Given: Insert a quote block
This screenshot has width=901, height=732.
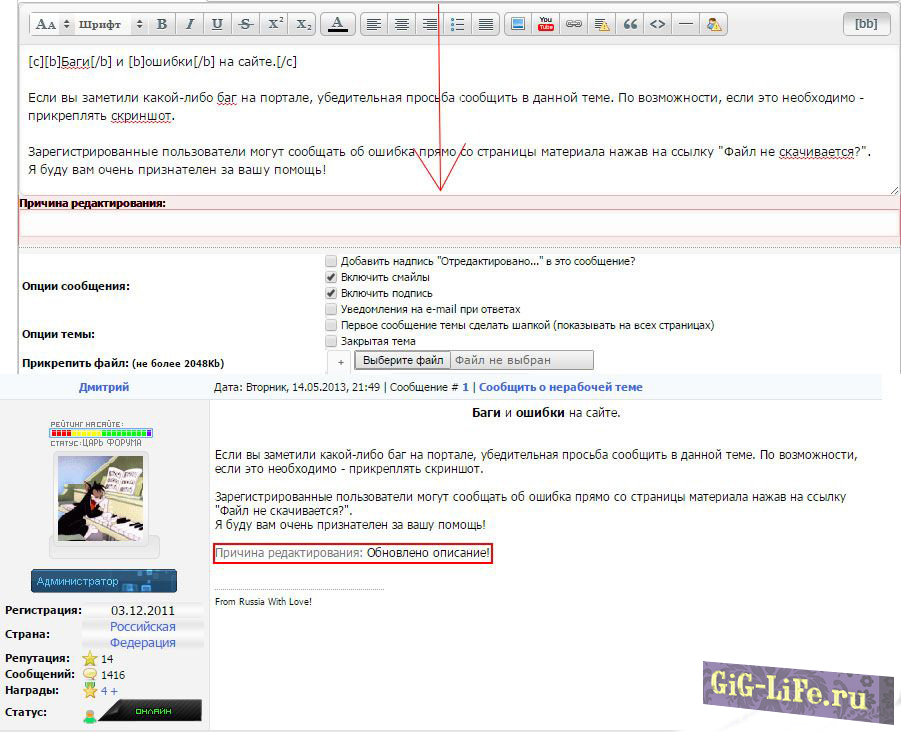Looking at the screenshot, I should point(629,24).
